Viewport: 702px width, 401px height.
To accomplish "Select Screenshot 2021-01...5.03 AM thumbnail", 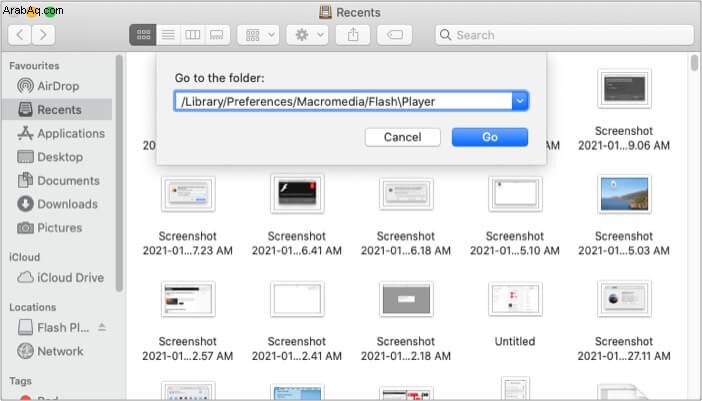I will pos(624,194).
